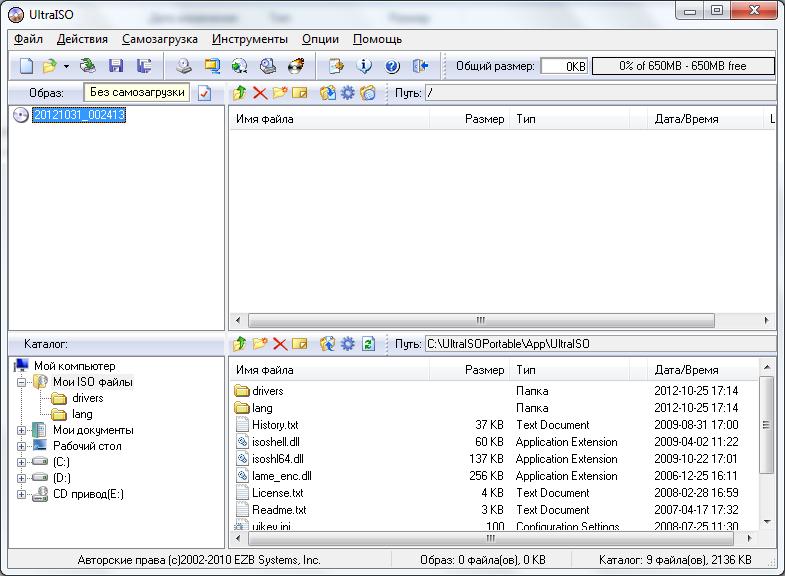Open gear settings in the Каталог toolbar

[347, 344]
